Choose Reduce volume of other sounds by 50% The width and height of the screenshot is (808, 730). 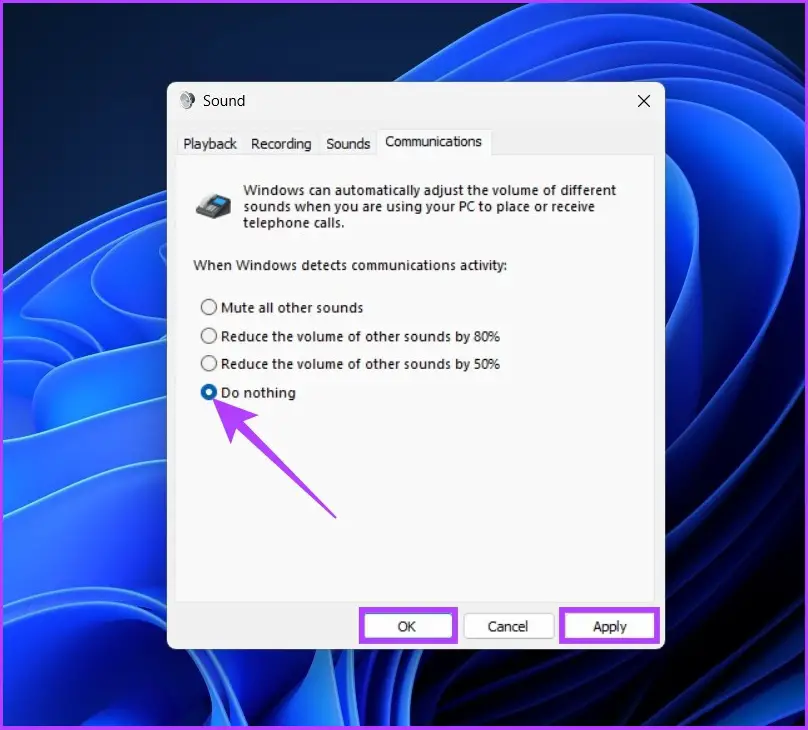(209, 364)
